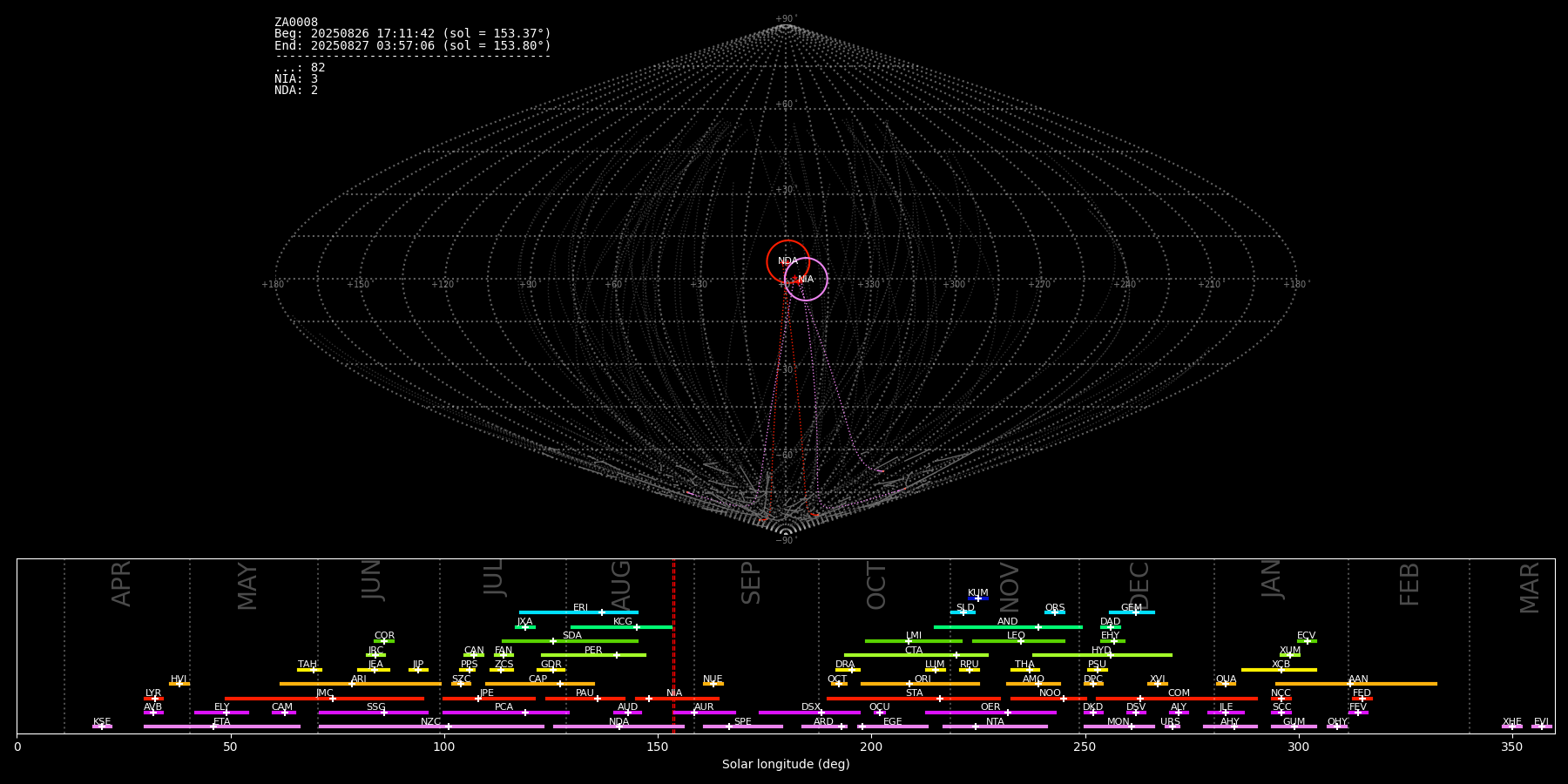Click the red dashed current solar longitude line
Screen dimensions: 1568x784
click(x=673, y=645)
